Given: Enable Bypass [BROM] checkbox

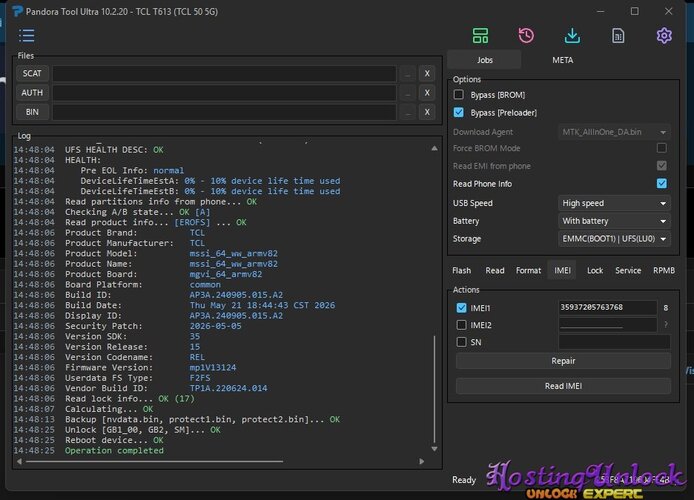Looking at the screenshot, I should point(459,95).
